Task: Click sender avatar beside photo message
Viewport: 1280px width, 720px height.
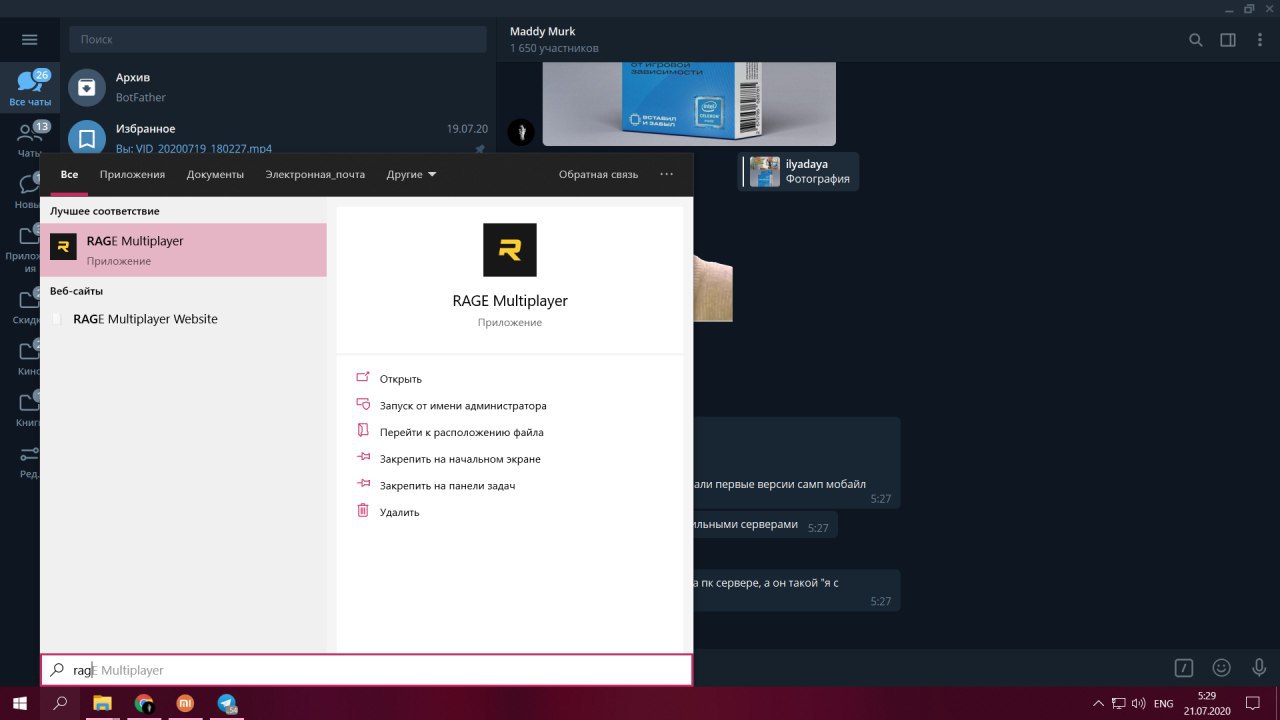Action: click(x=520, y=131)
